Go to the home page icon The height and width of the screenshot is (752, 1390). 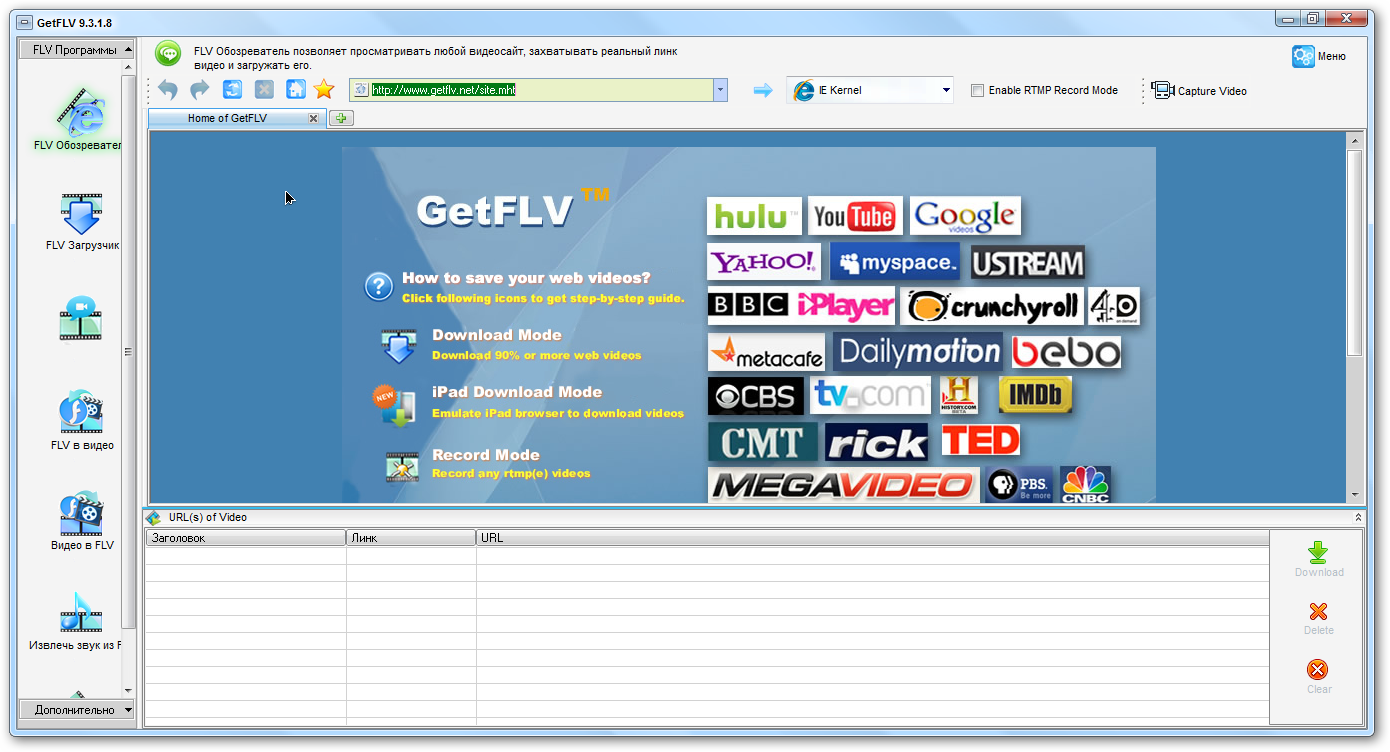pos(296,90)
